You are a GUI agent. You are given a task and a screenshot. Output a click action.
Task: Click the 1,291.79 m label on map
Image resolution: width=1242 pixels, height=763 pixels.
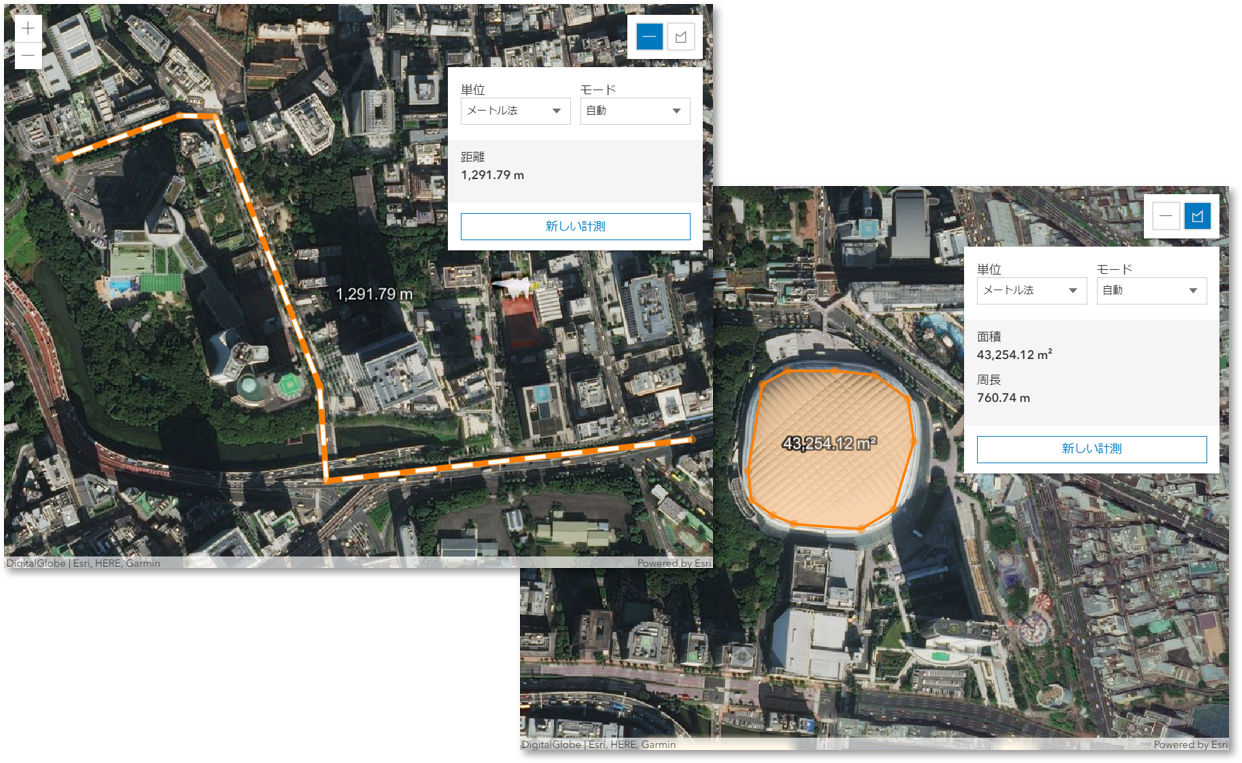coord(375,294)
